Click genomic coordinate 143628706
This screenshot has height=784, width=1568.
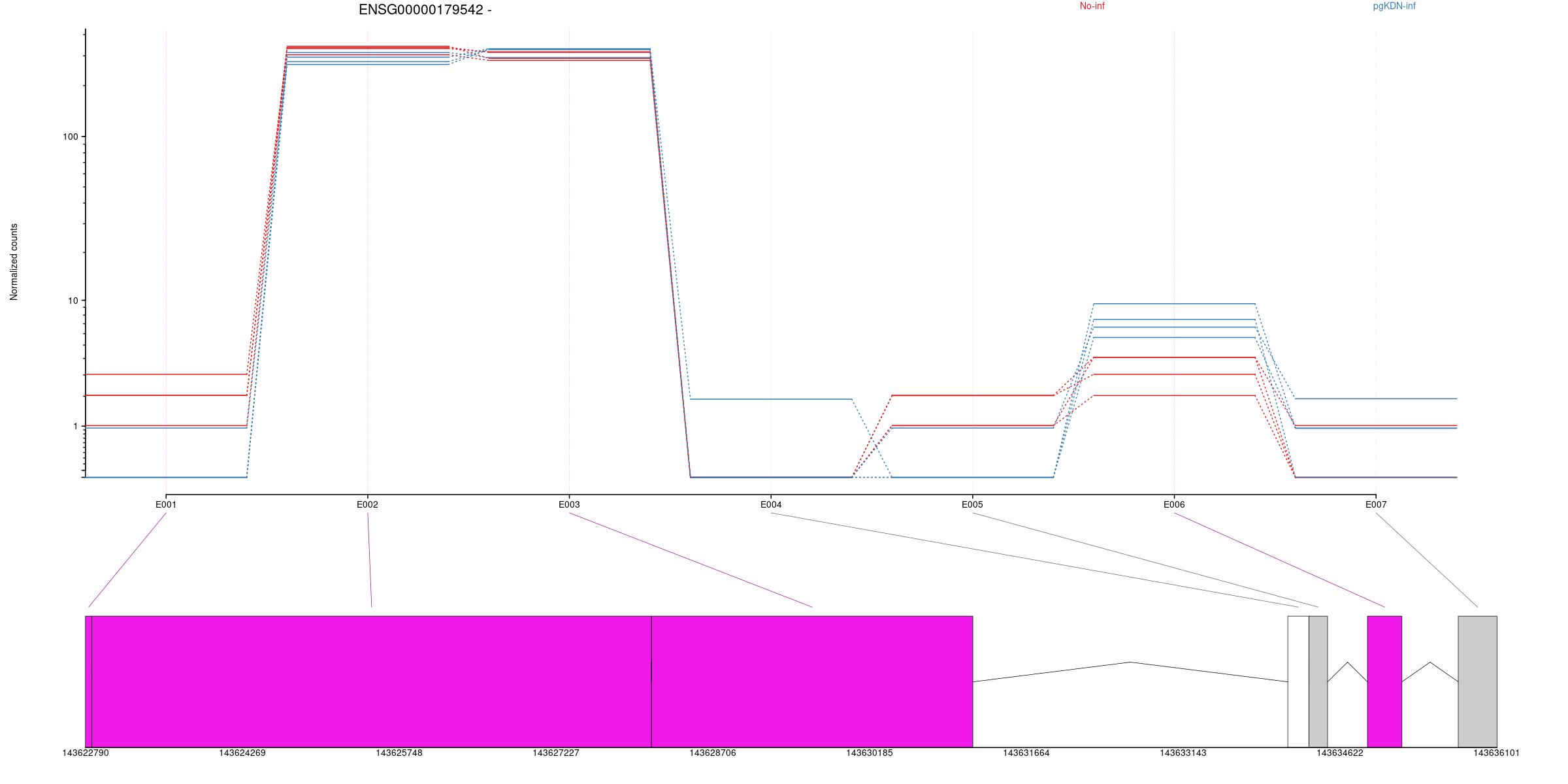tap(713, 753)
